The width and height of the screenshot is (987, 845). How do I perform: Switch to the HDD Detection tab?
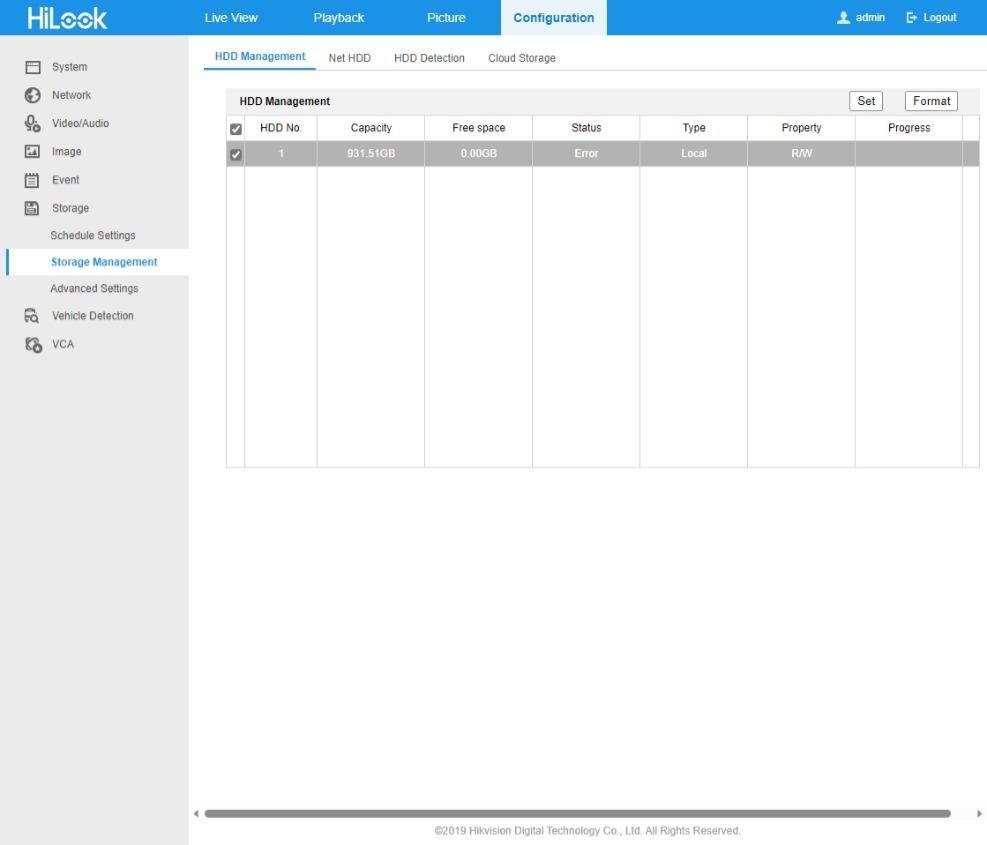(429, 58)
